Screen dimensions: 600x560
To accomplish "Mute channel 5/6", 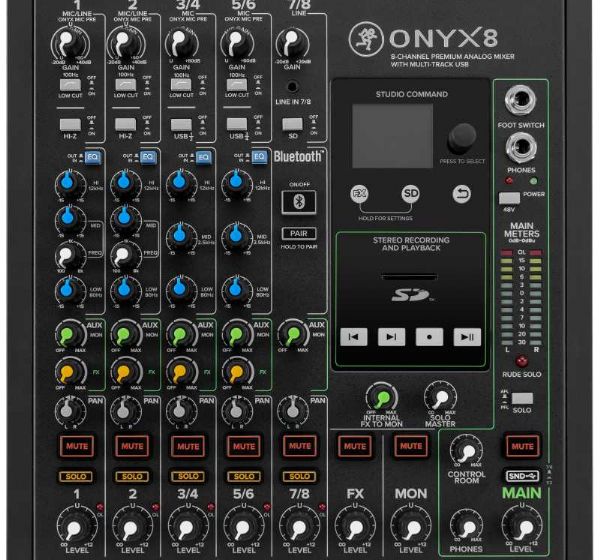I will (244, 446).
